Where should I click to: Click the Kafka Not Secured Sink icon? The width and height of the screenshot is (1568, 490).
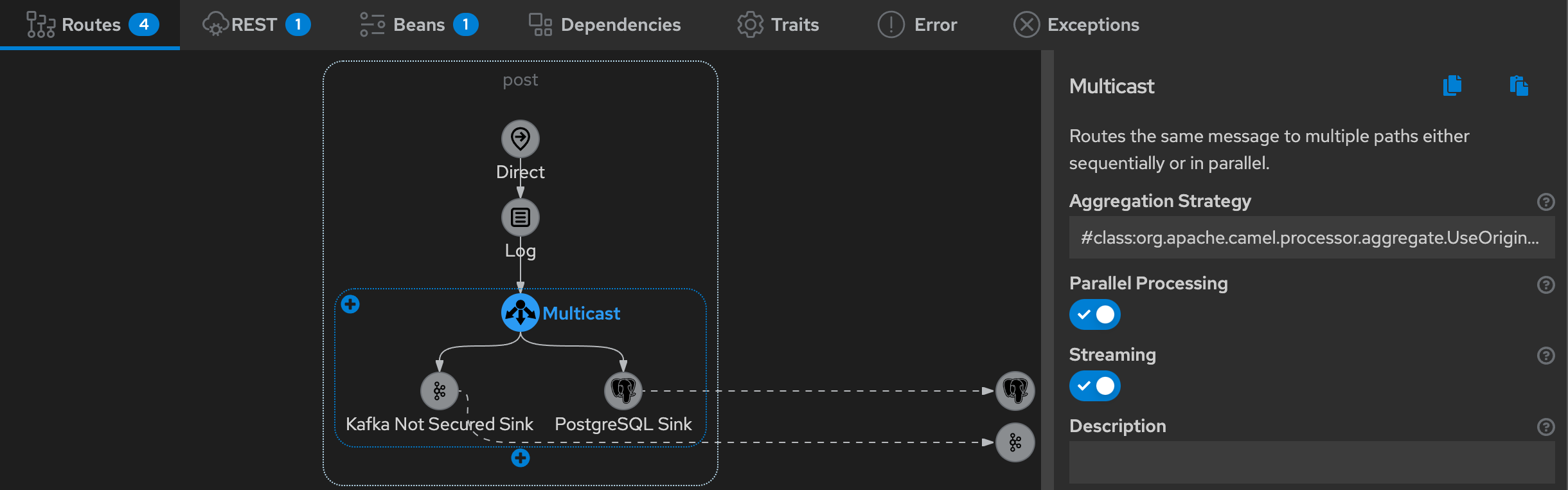click(x=439, y=391)
